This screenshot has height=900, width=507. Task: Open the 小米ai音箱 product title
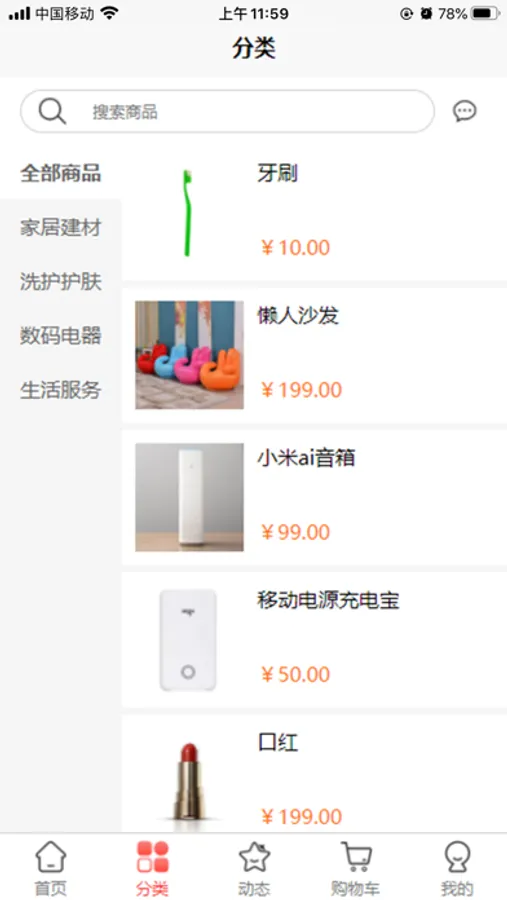pos(306,458)
